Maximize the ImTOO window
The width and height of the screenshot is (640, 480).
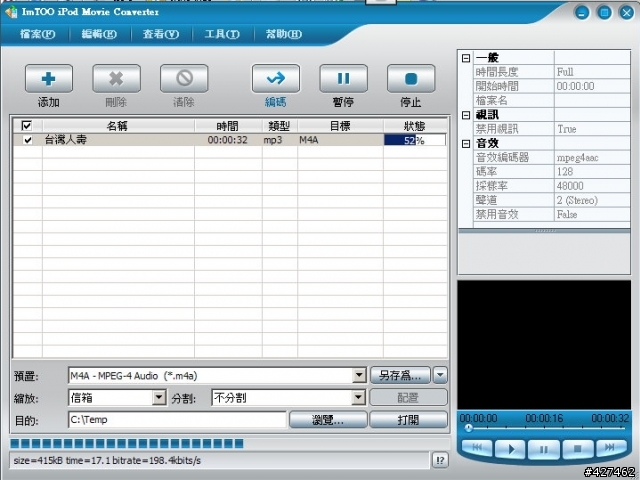click(x=604, y=13)
